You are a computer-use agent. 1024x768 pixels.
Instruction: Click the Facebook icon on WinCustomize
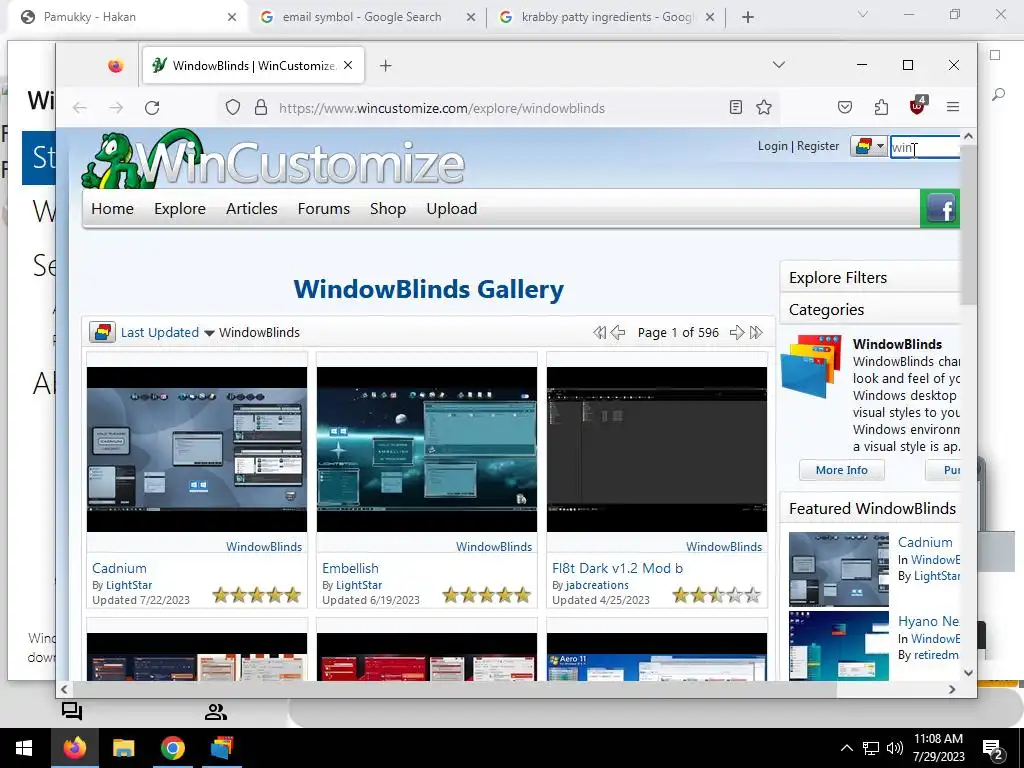pyautogui.click(x=940, y=209)
